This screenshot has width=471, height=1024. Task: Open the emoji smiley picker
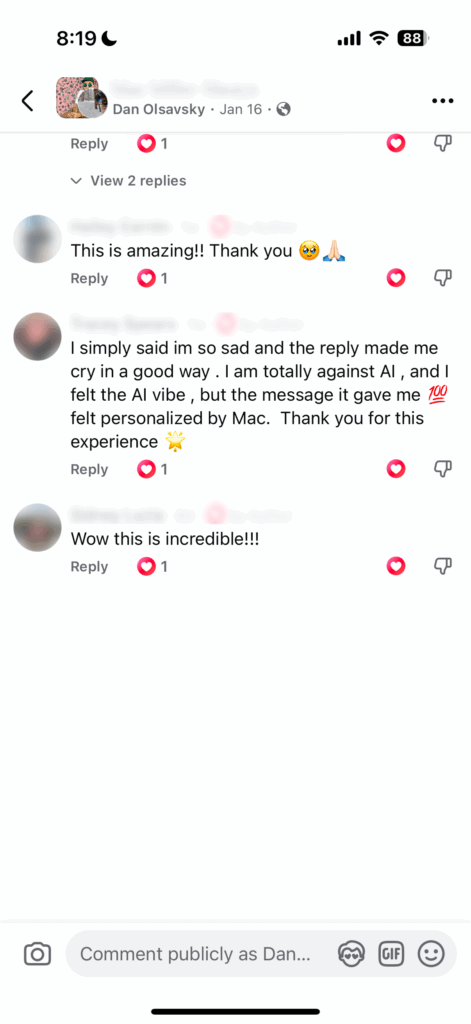[x=431, y=954]
